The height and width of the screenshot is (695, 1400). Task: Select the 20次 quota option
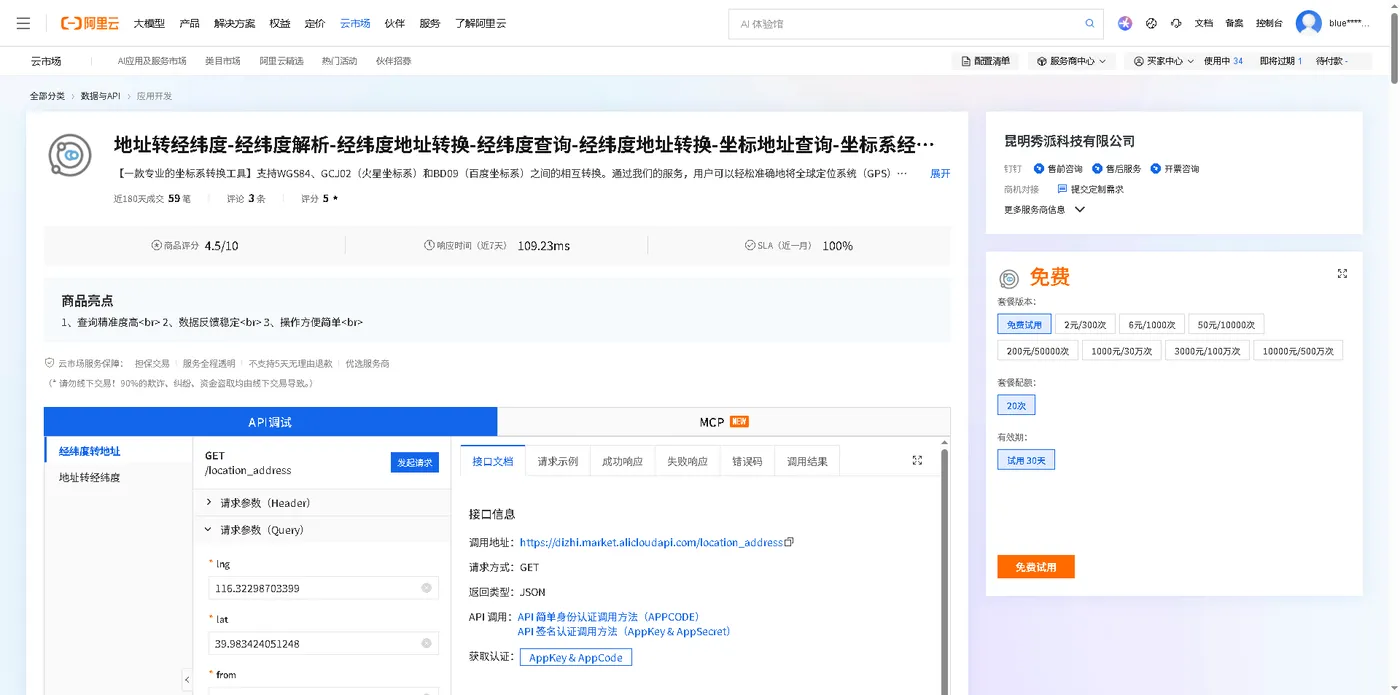(1016, 405)
